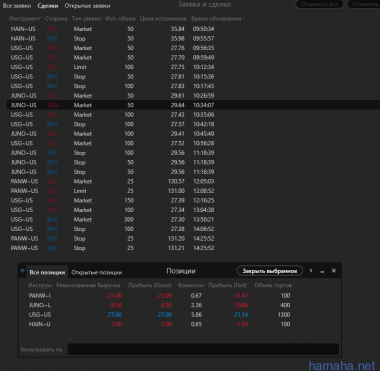Select the Все позиции tab
The height and width of the screenshot is (371, 380).
pyautogui.click(x=47, y=272)
